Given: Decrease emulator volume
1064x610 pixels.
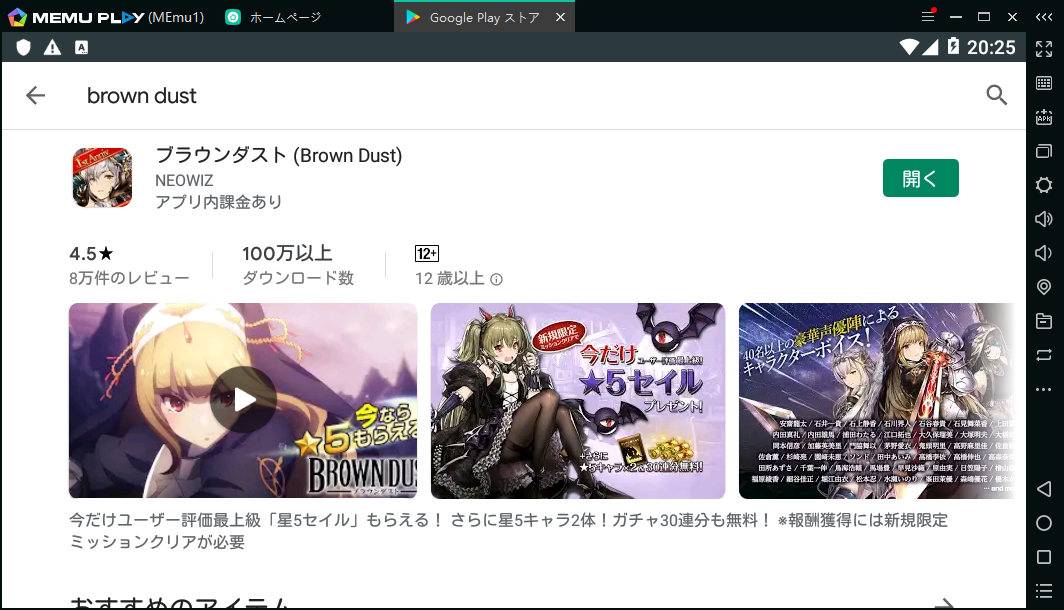Looking at the screenshot, I should coord(1044,252).
